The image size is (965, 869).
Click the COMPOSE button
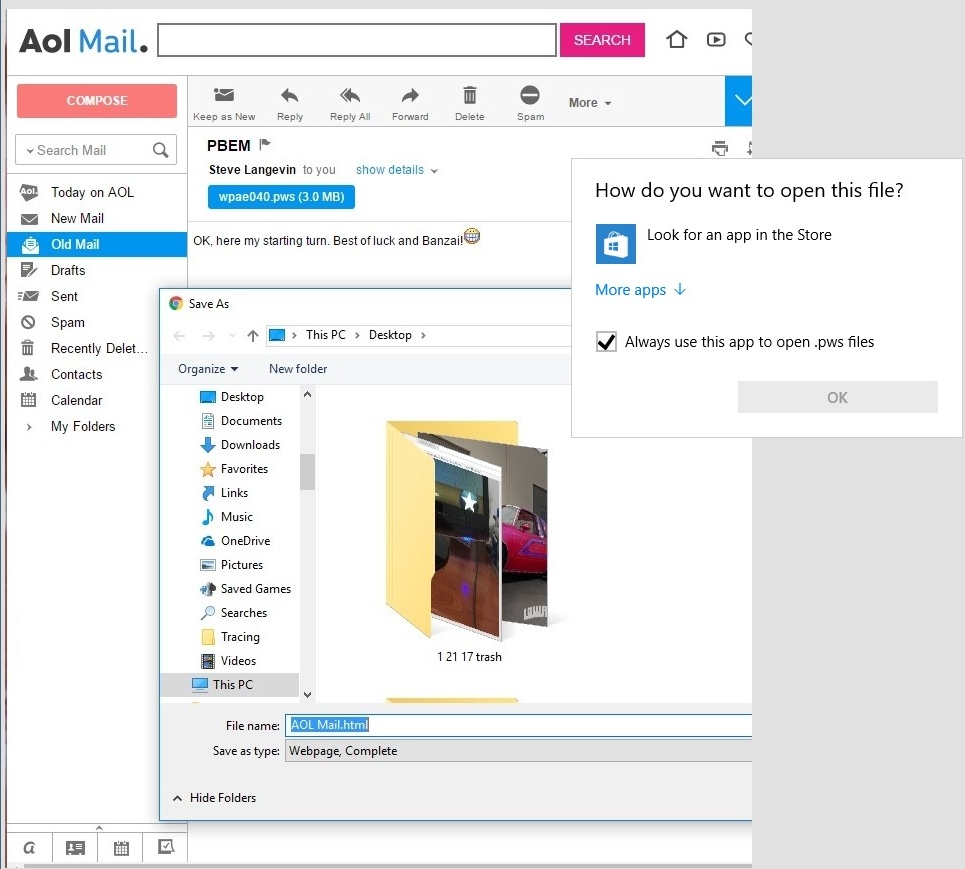pyautogui.click(x=97, y=100)
